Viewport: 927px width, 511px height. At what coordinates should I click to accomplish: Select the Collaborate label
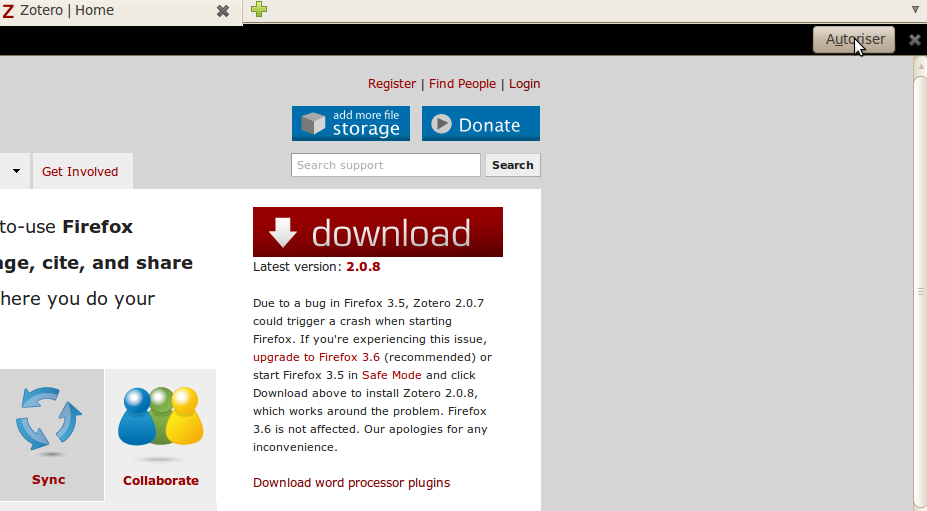[x=161, y=481]
